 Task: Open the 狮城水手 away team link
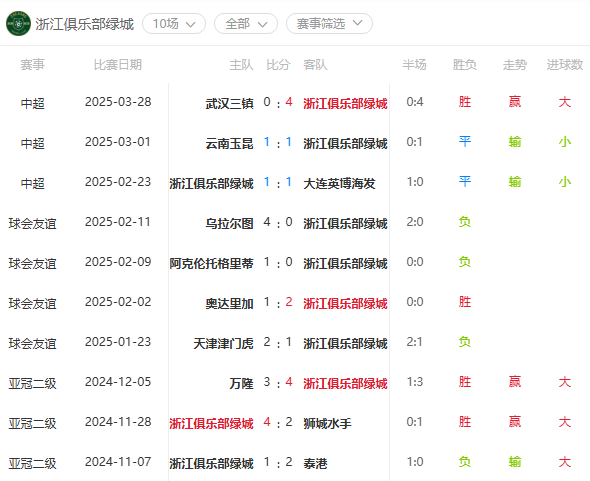[327, 423]
